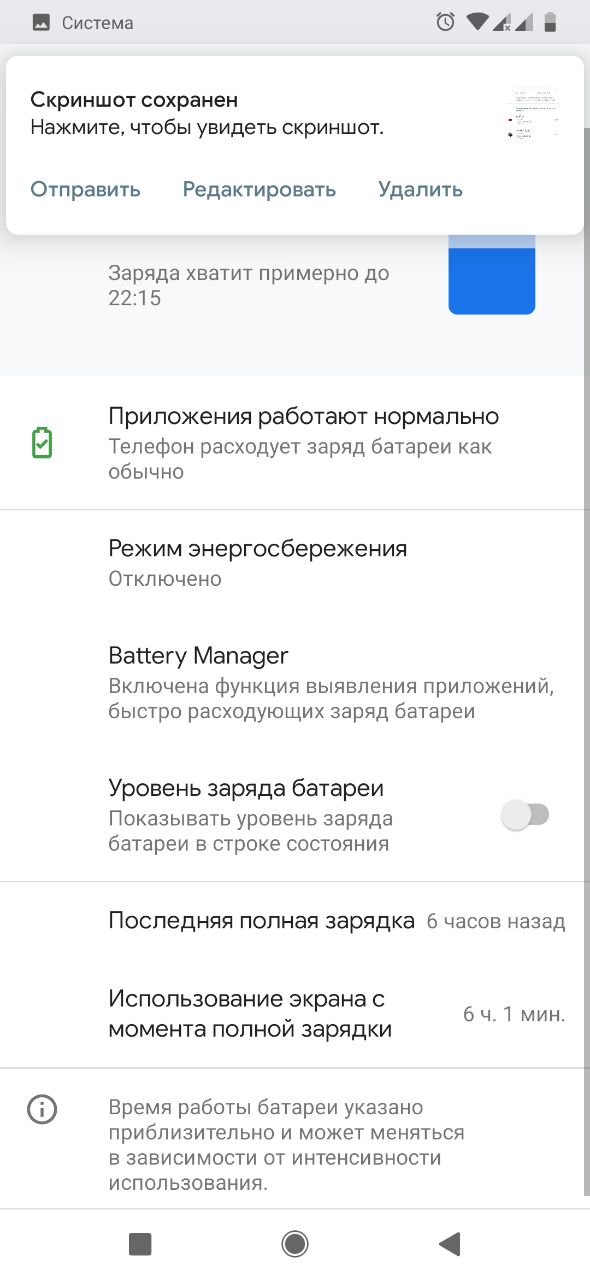Tap the Скриншот сохранен notification title

[x=134, y=99]
